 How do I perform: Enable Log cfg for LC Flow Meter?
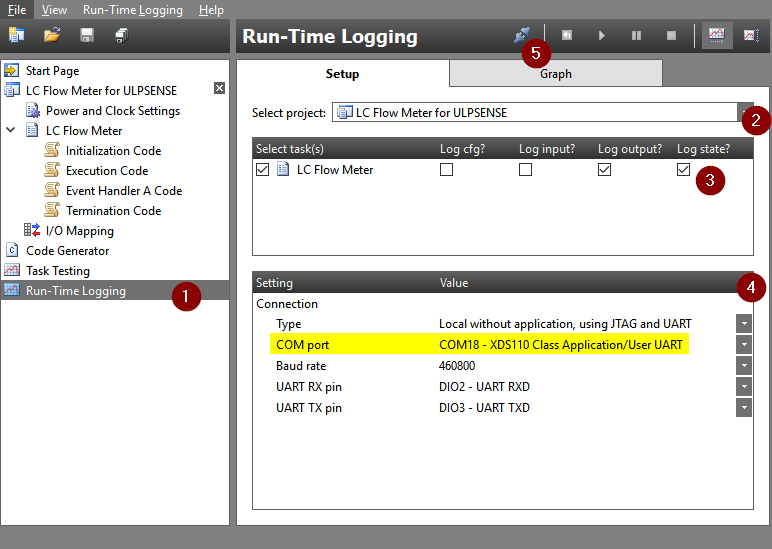click(447, 170)
